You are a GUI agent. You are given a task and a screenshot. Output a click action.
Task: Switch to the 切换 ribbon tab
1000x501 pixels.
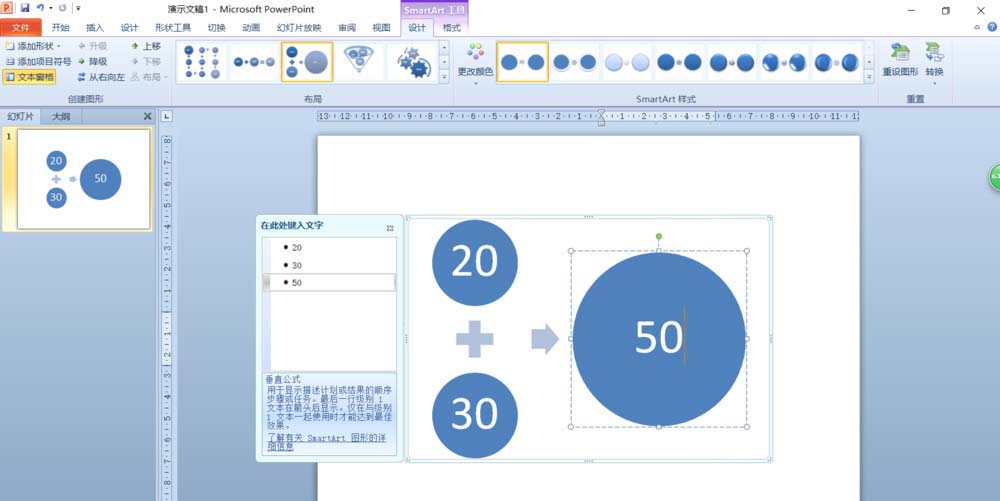tap(216, 27)
